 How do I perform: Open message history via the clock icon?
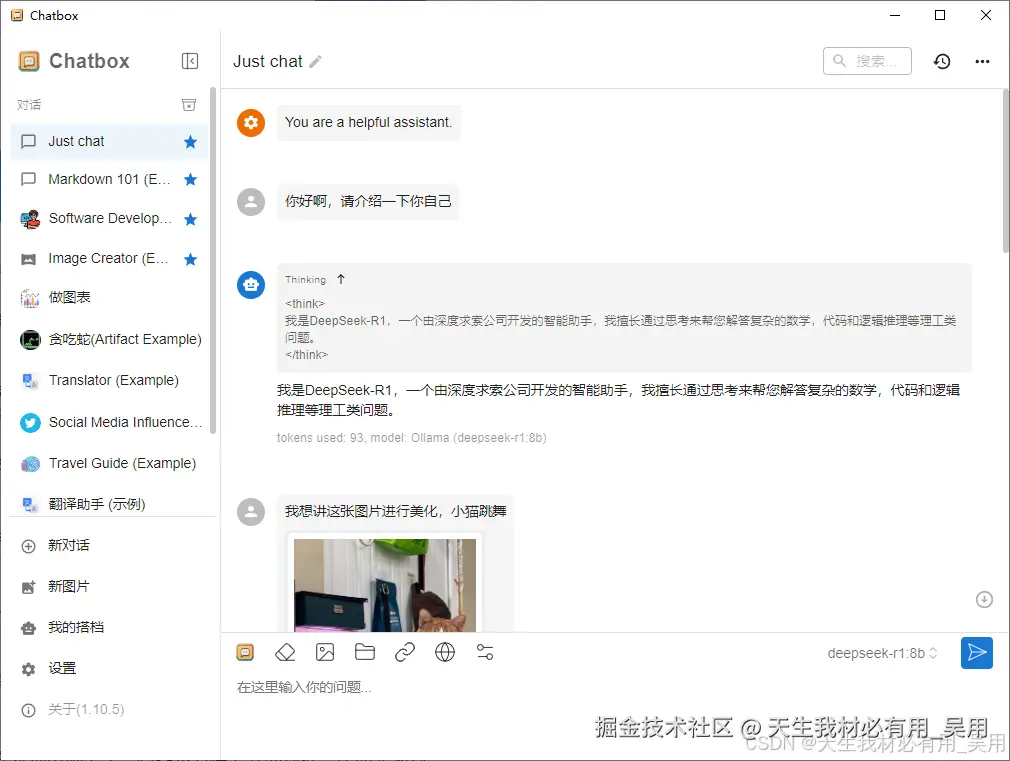tap(942, 61)
